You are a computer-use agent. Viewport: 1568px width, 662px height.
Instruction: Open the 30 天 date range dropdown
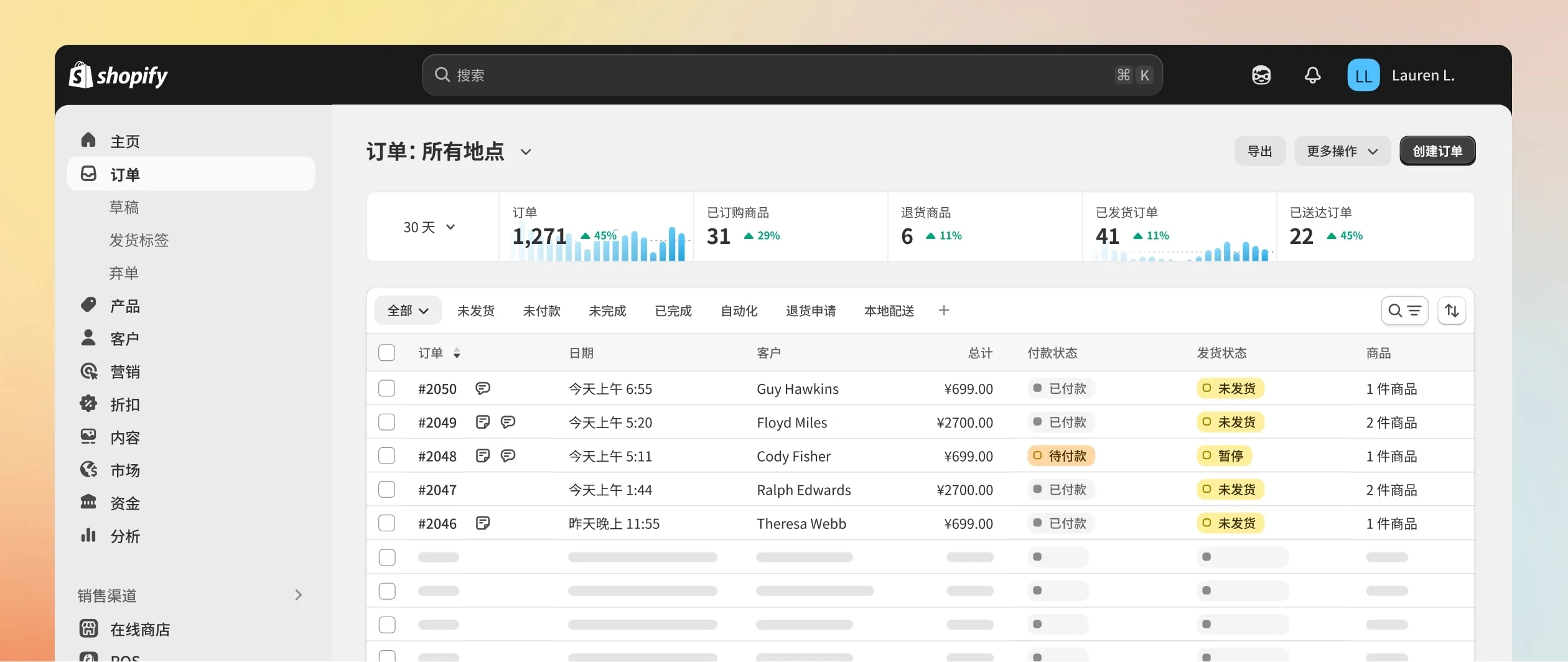coord(429,227)
